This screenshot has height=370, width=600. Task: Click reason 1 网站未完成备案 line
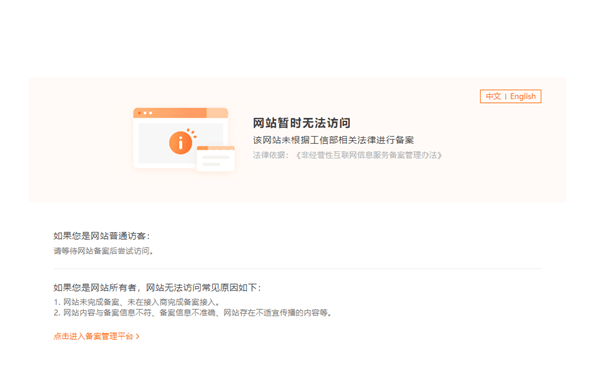(137, 302)
